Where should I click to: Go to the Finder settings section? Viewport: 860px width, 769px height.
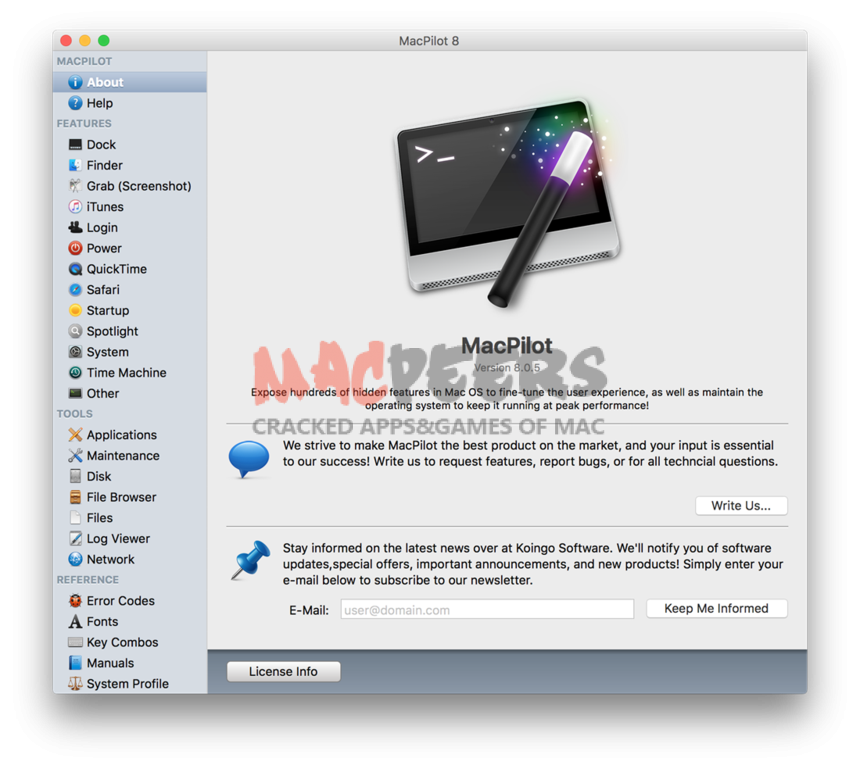pyautogui.click(x=130, y=165)
